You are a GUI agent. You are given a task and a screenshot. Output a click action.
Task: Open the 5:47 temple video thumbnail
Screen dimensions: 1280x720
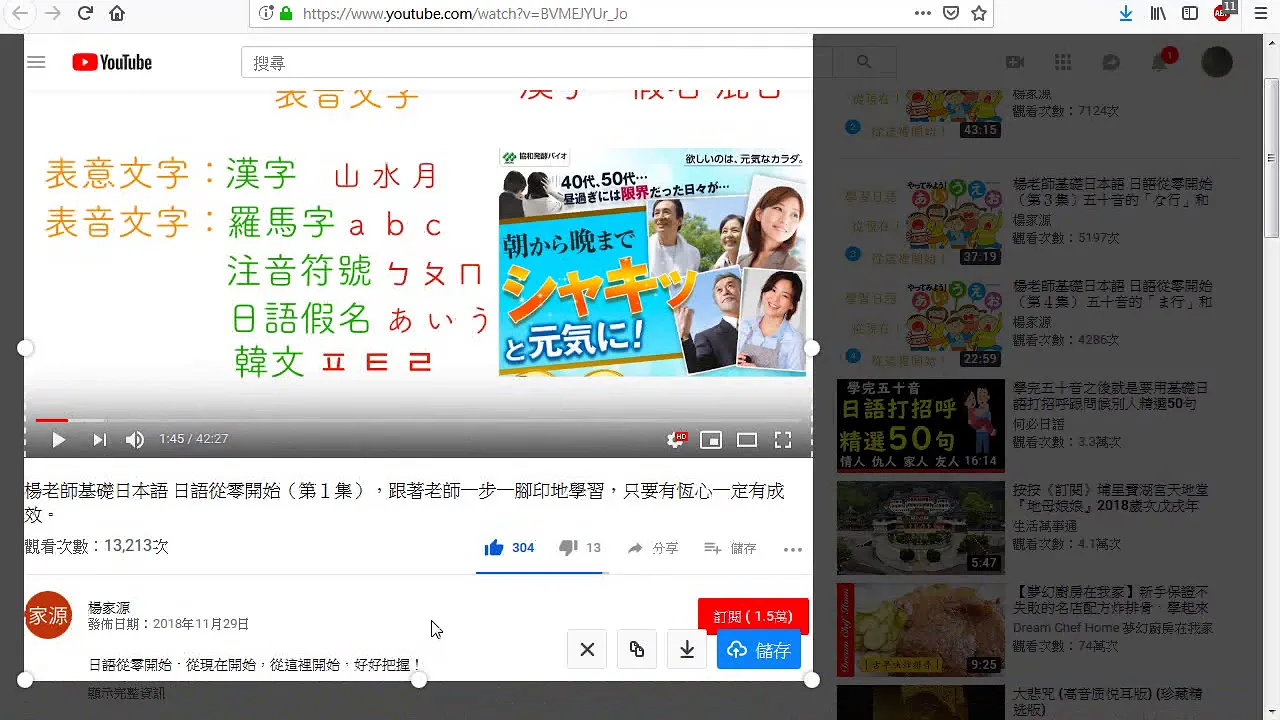[921, 527]
